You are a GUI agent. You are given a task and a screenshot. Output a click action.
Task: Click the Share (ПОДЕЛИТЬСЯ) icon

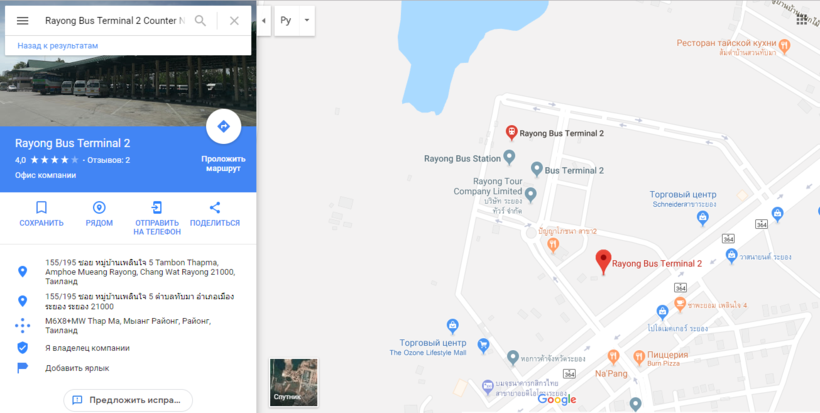pyautogui.click(x=214, y=208)
